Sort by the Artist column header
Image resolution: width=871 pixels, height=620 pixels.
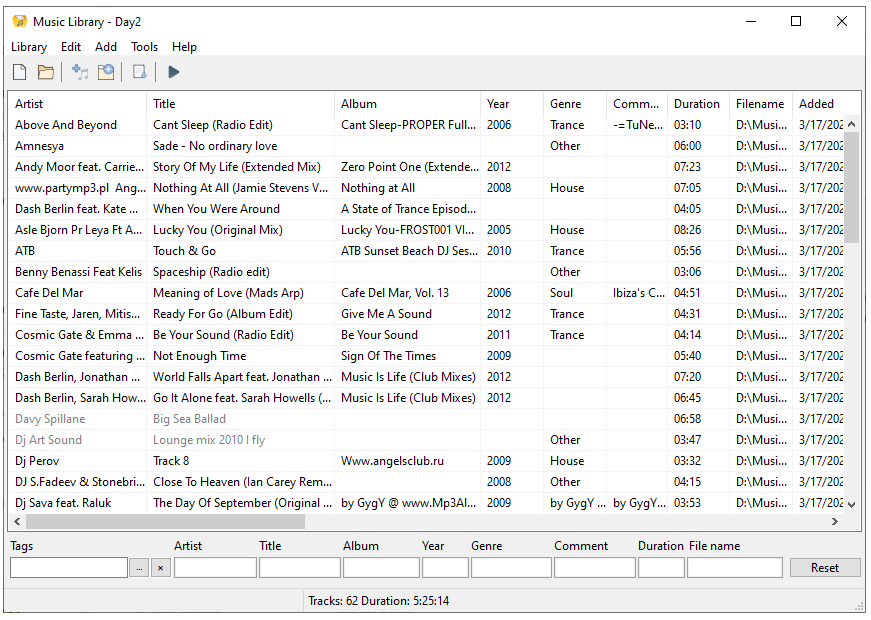(77, 104)
